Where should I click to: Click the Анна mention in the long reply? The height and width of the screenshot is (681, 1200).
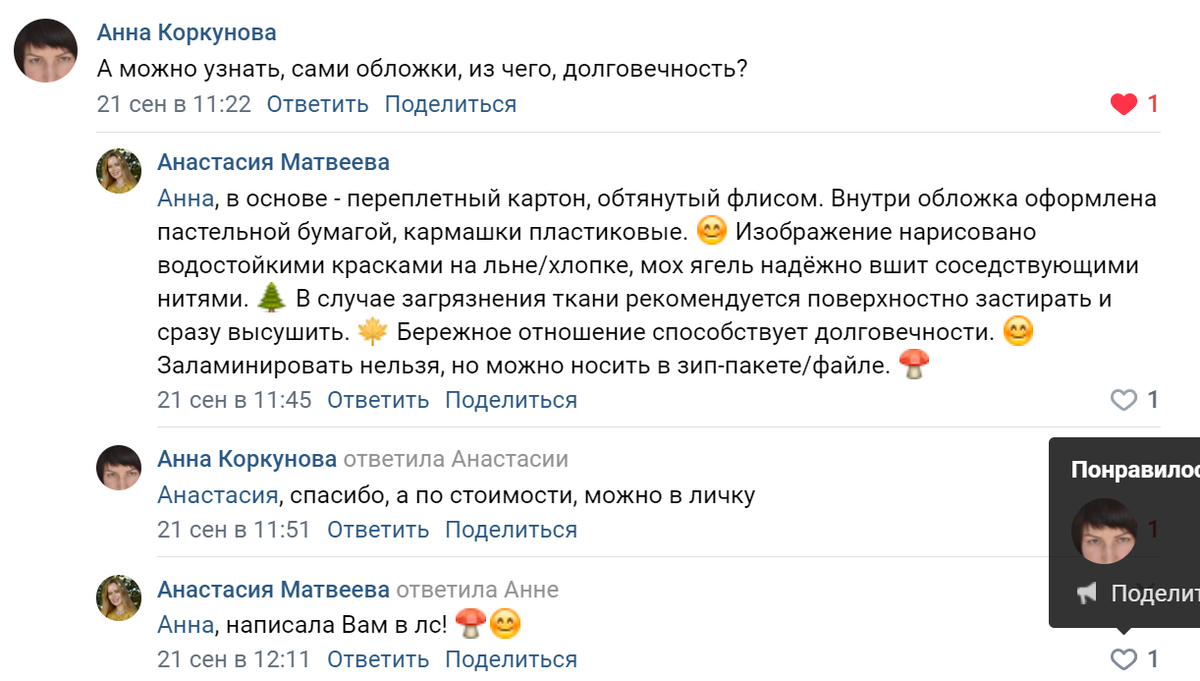[x=186, y=199]
